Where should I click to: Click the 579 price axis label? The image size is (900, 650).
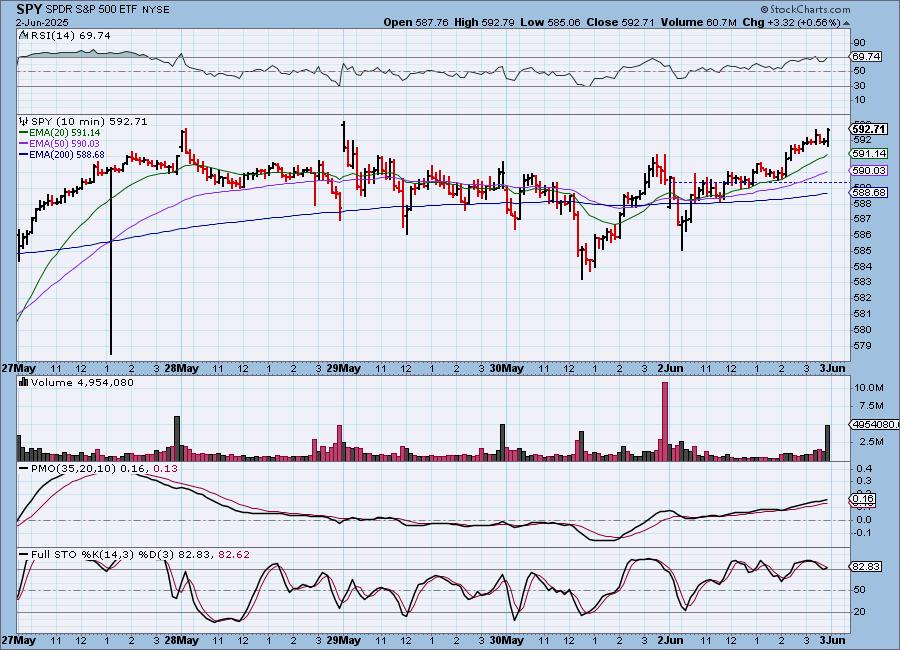coord(863,346)
